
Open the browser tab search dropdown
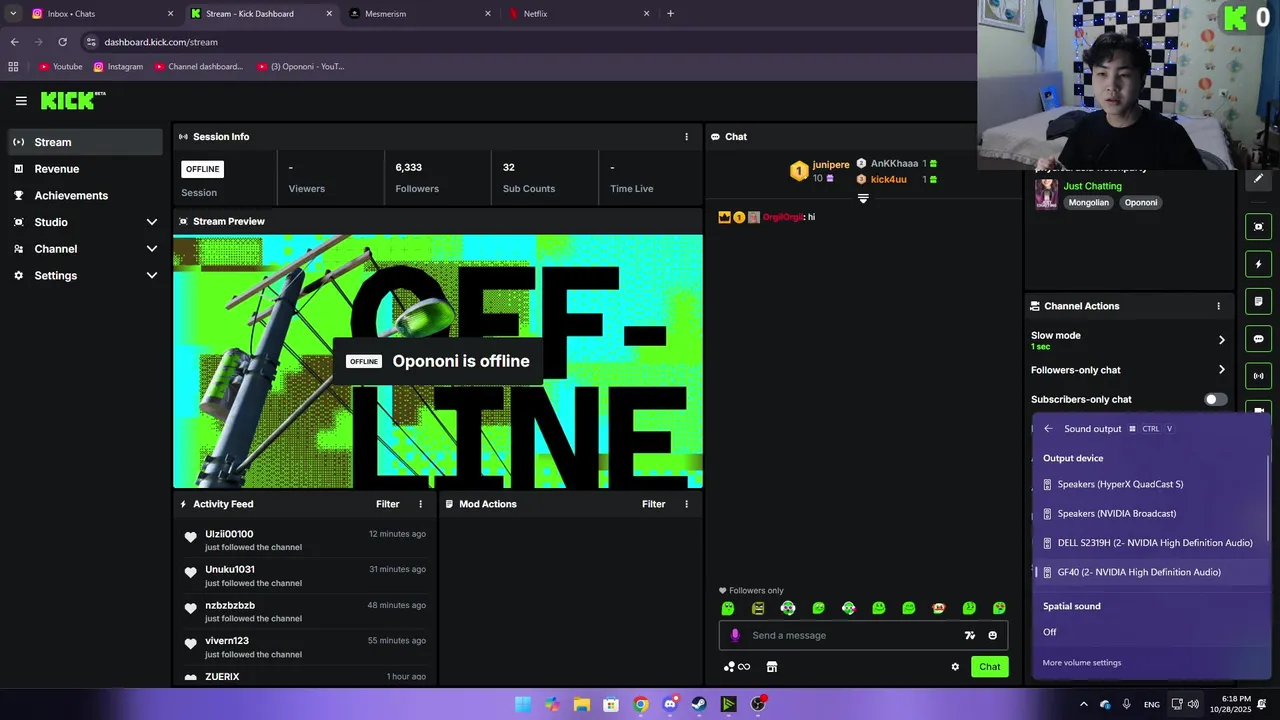point(13,14)
